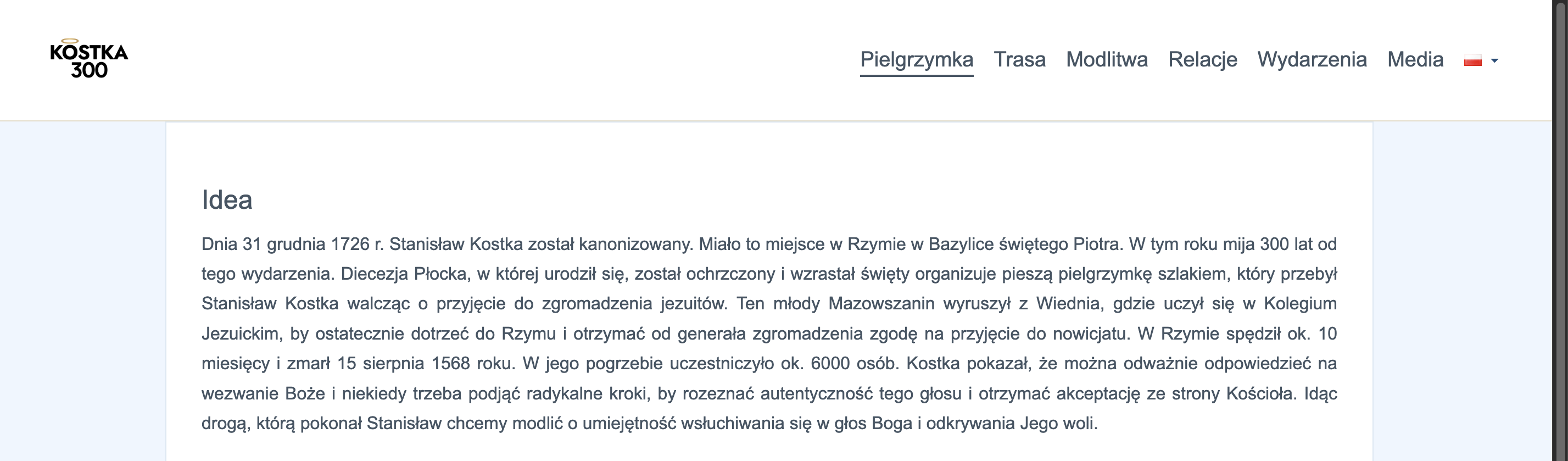The width and height of the screenshot is (1568, 461).
Task: Click the currently active Pielgrzymka link
Action: coord(916,60)
